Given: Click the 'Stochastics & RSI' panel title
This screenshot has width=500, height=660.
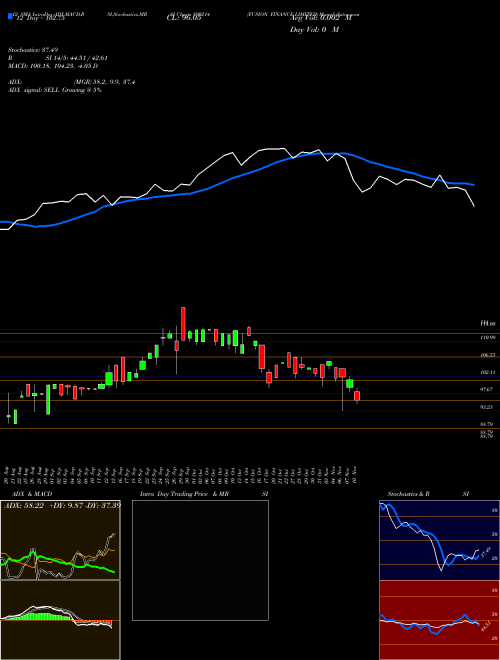Looking at the screenshot, I should coord(428,494).
